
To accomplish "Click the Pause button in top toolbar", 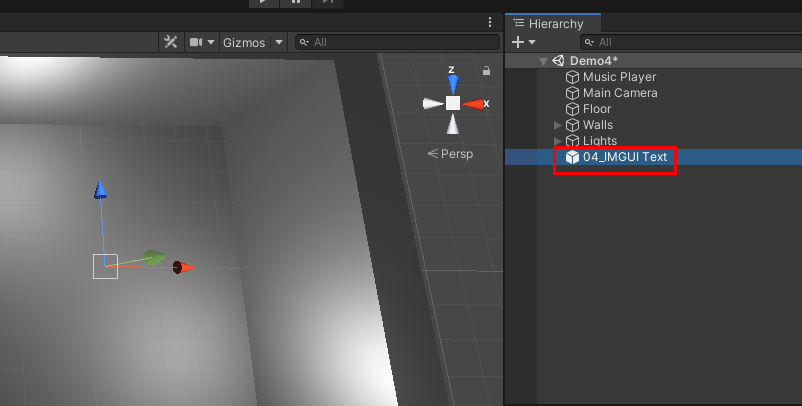I will click(x=296, y=3).
